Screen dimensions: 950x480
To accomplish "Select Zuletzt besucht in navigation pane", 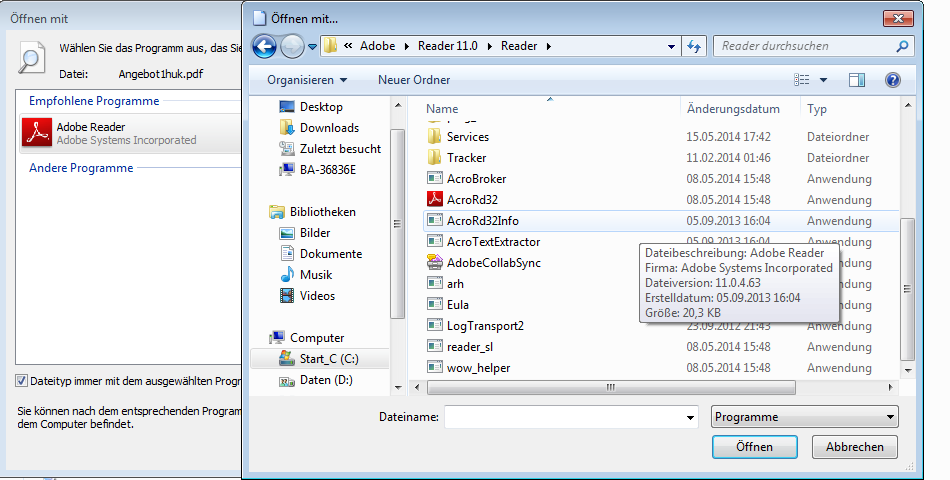I will [x=330, y=148].
